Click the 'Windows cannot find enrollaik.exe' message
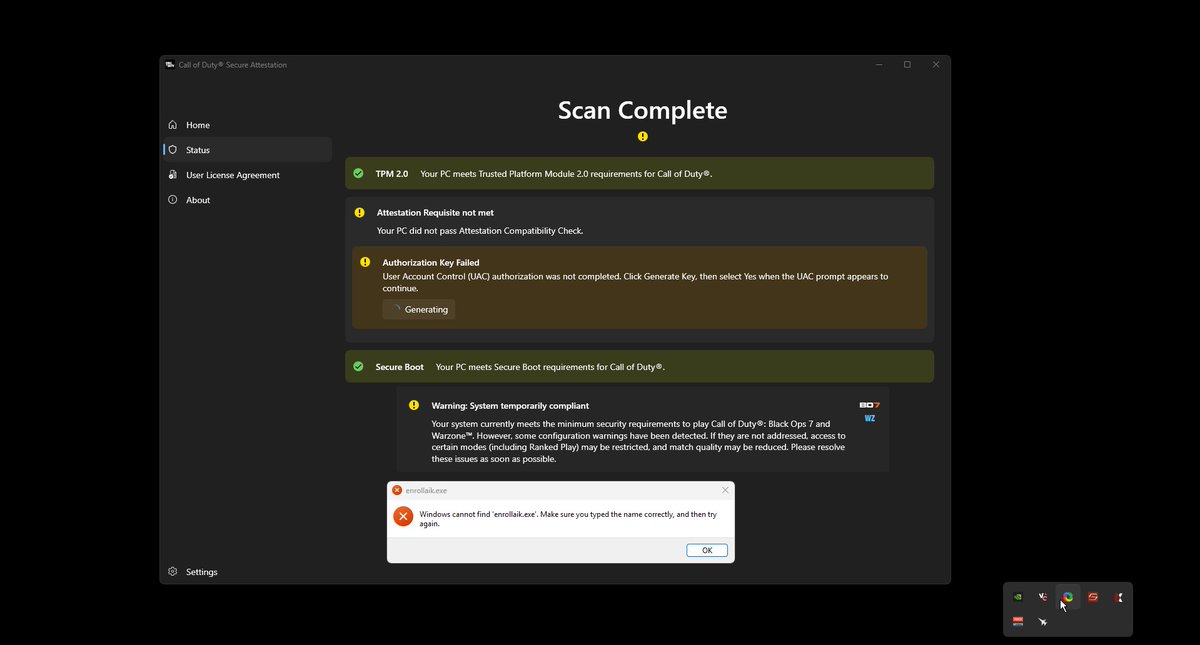 coord(568,519)
